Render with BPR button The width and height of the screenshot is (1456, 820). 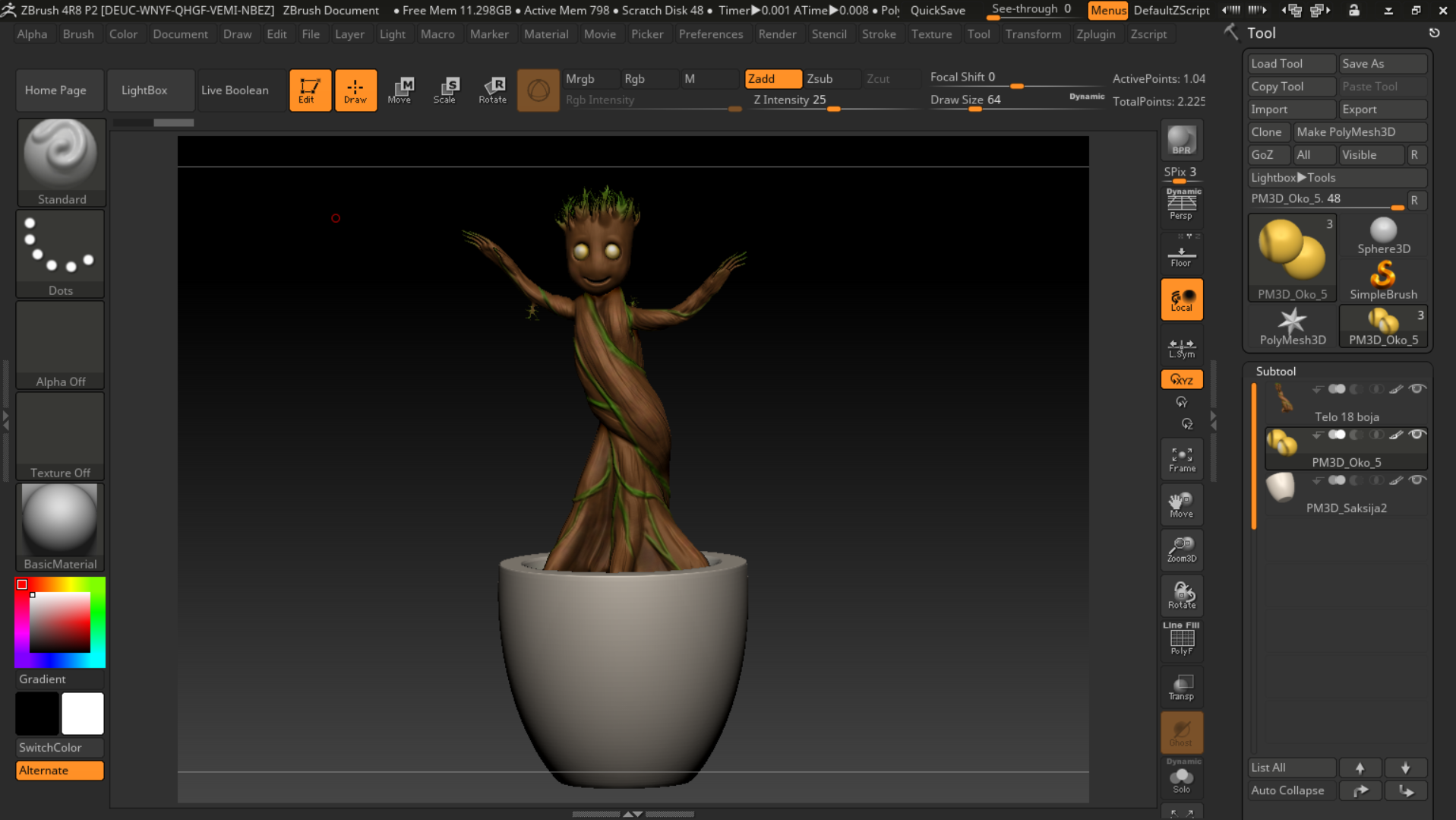click(1181, 141)
